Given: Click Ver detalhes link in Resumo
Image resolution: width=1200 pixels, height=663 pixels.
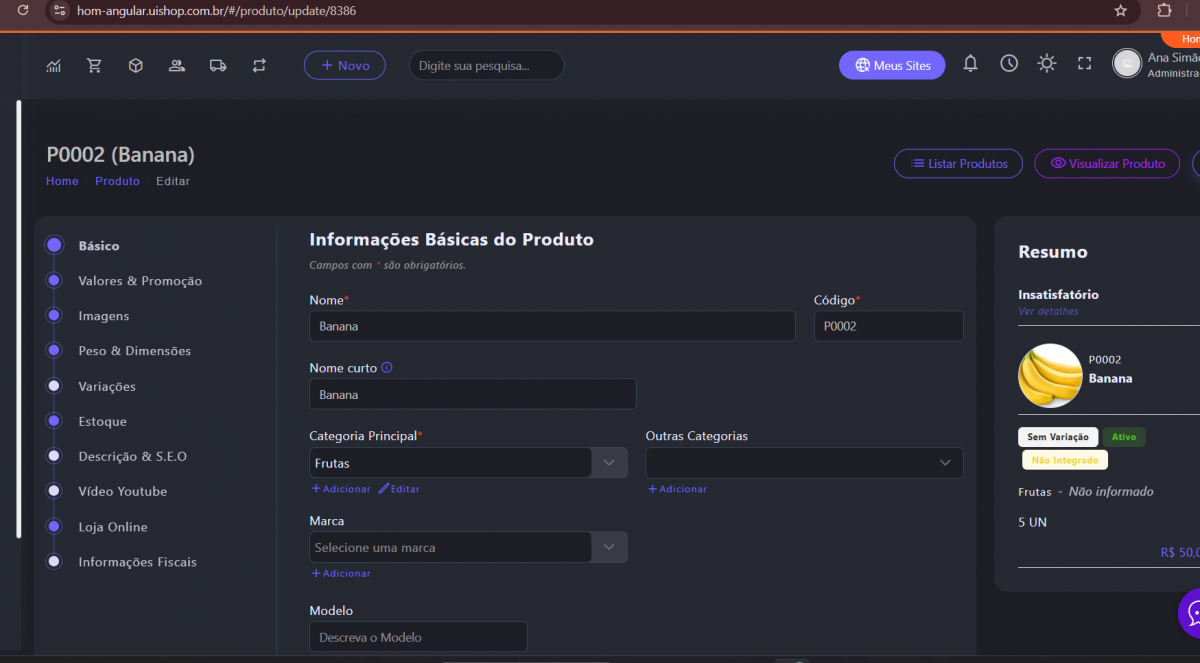Looking at the screenshot, I should (x=1048, y=311).
